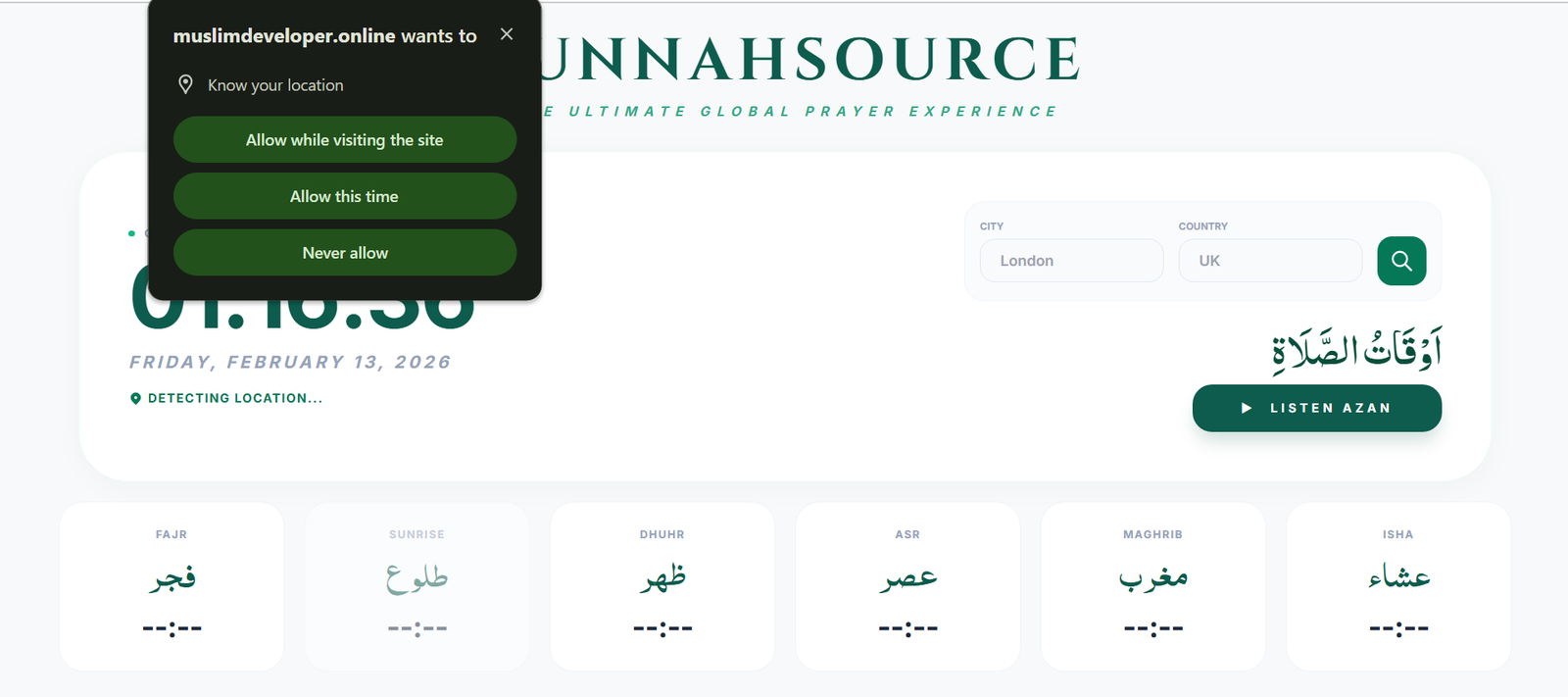Close the location permission popup
This screenshot has width=1568, height=697.
click(507, 34)
